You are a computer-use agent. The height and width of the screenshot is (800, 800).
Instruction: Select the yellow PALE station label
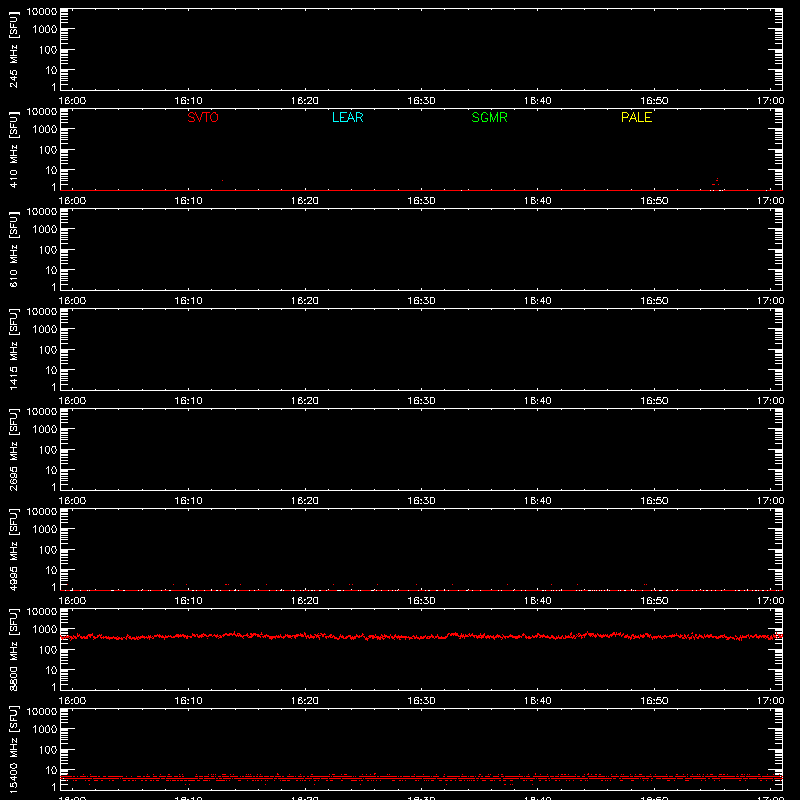(x=636, y=117)
